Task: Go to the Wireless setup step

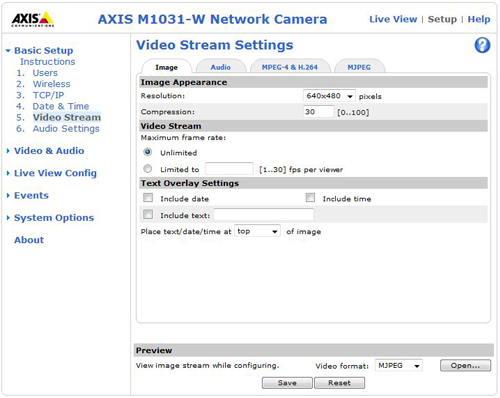Action: [51, 84]
